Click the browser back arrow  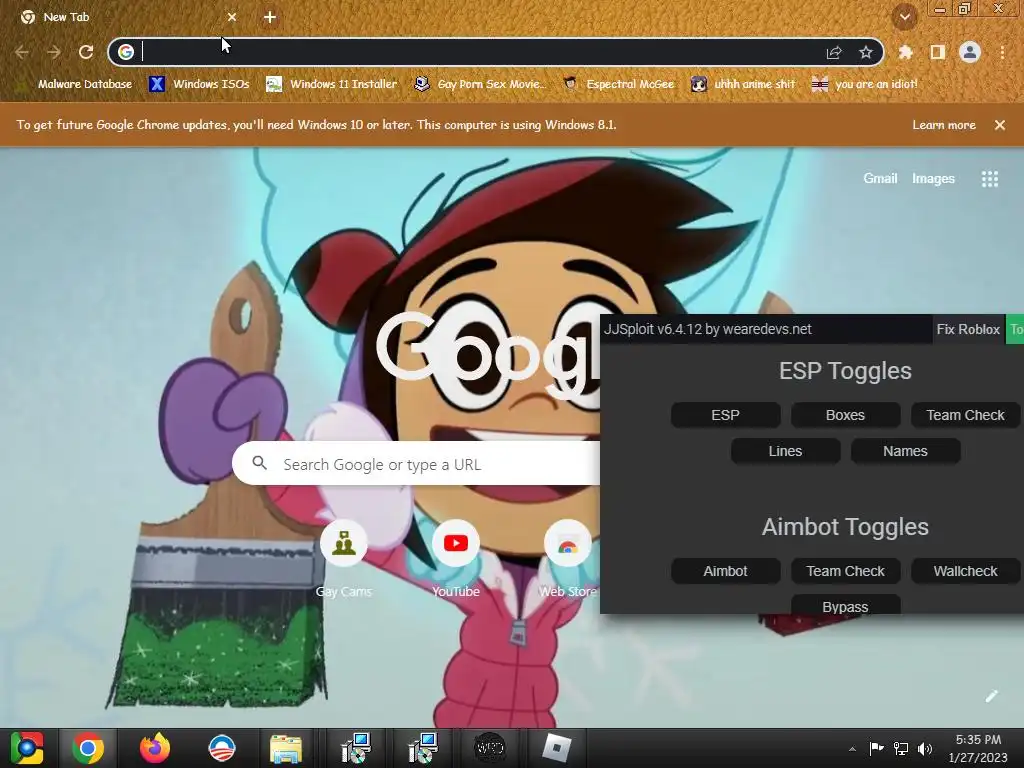click(22, 52)
